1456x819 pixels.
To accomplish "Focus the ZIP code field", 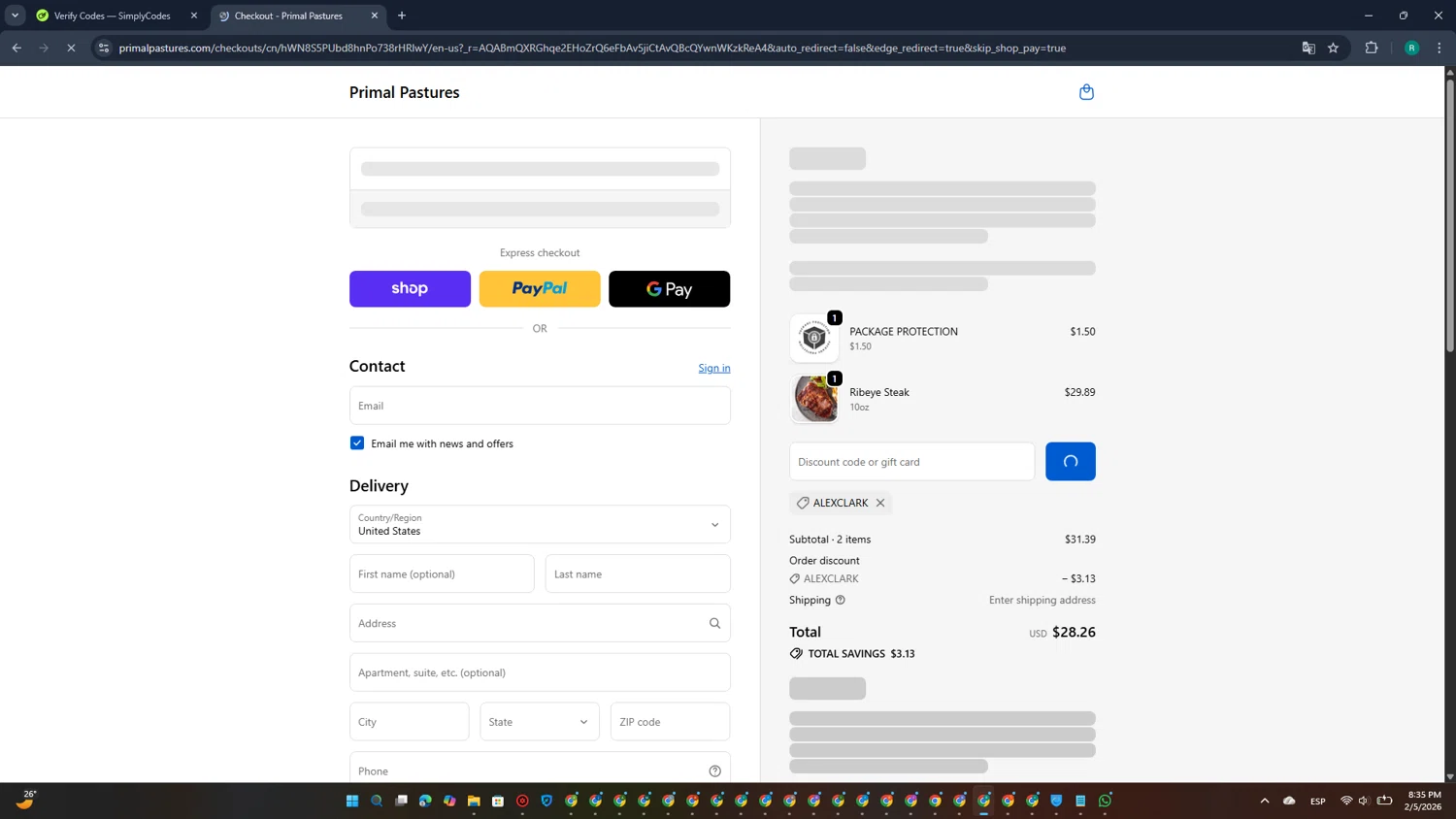I will (x=670, y=722).
